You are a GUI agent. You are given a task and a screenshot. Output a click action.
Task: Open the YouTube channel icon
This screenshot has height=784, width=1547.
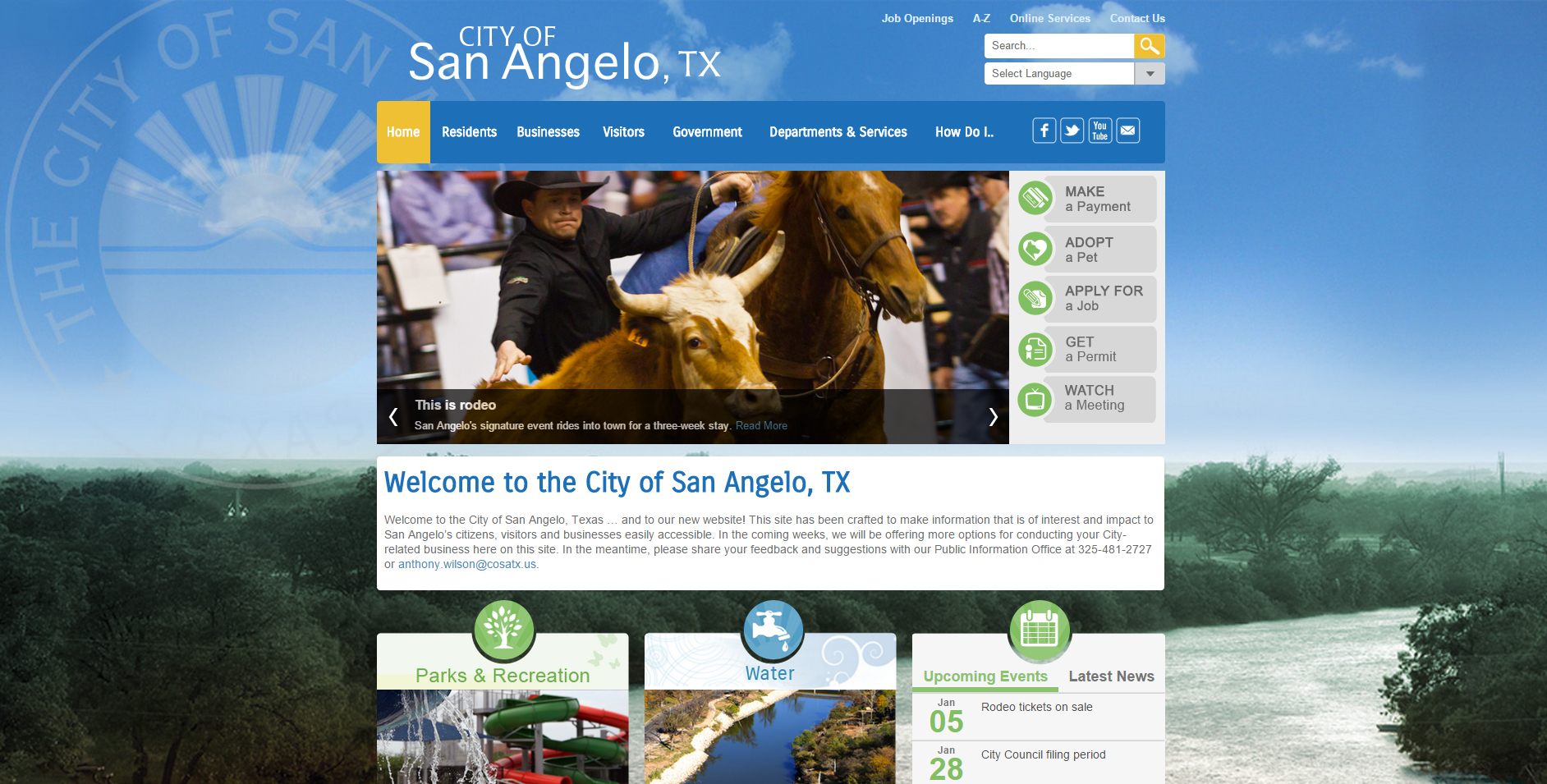pos(1099,131)
